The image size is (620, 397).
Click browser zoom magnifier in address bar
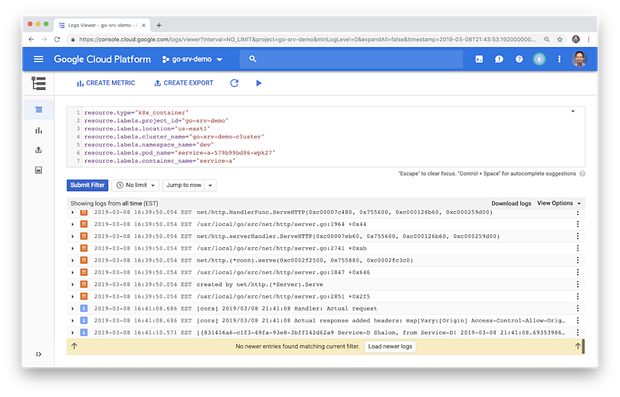tap(546, 39)
